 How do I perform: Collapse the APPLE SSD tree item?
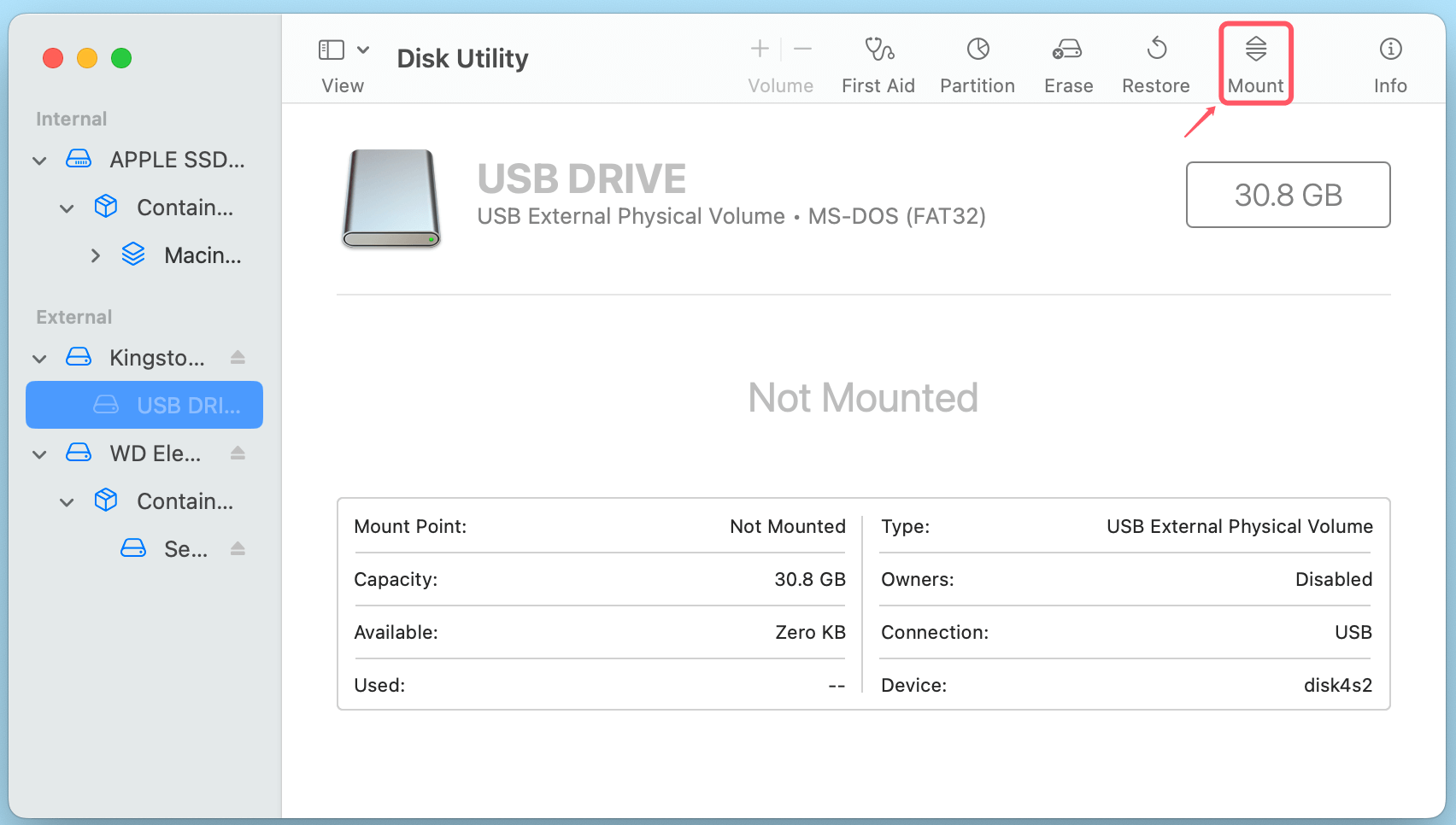click(38, 160)
